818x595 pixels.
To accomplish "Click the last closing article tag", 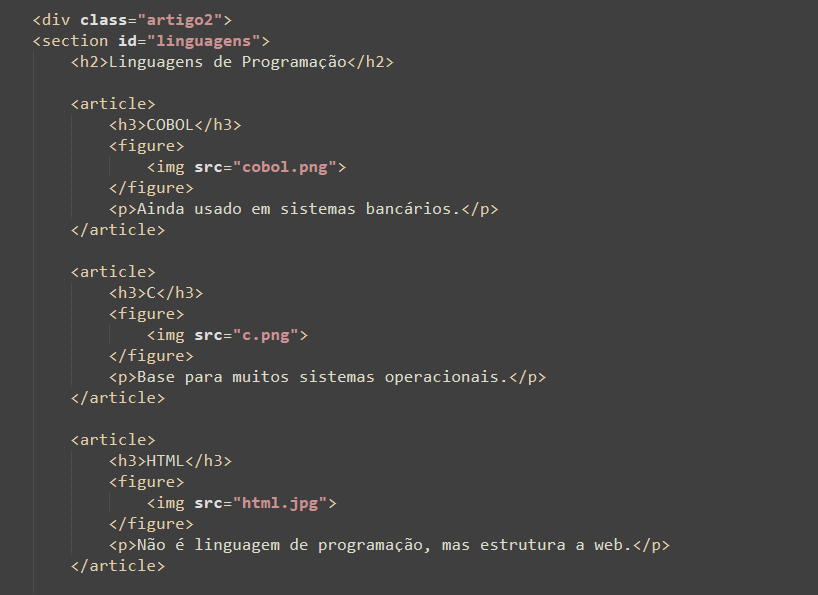I will [118, 566].
